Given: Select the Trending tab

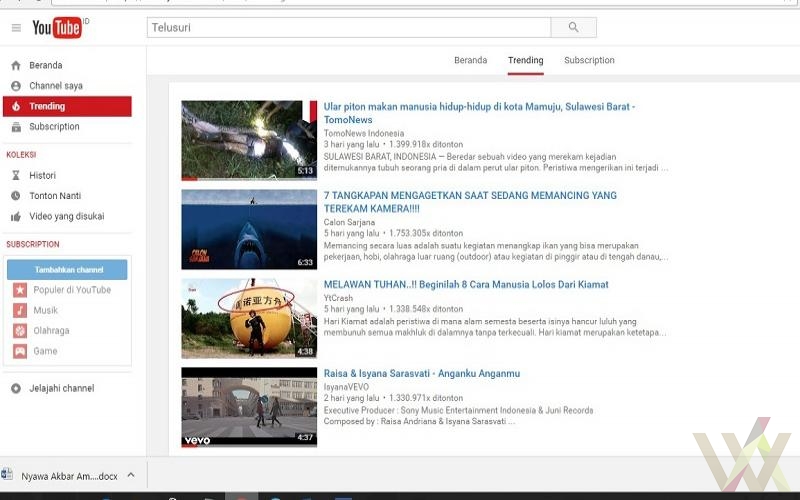Looking at the screenshot, I should [526, 60].
